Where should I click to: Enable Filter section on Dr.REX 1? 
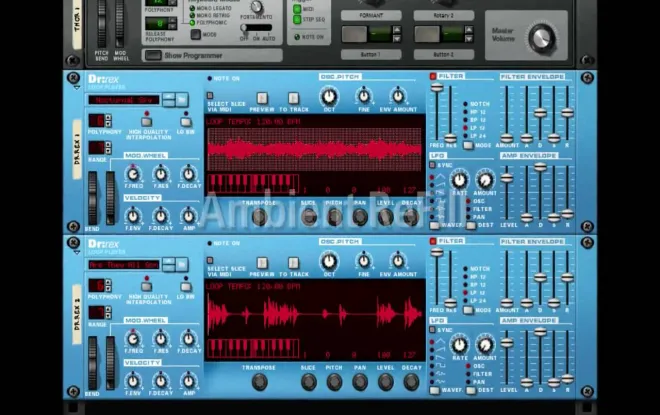[x=433, y=76]
